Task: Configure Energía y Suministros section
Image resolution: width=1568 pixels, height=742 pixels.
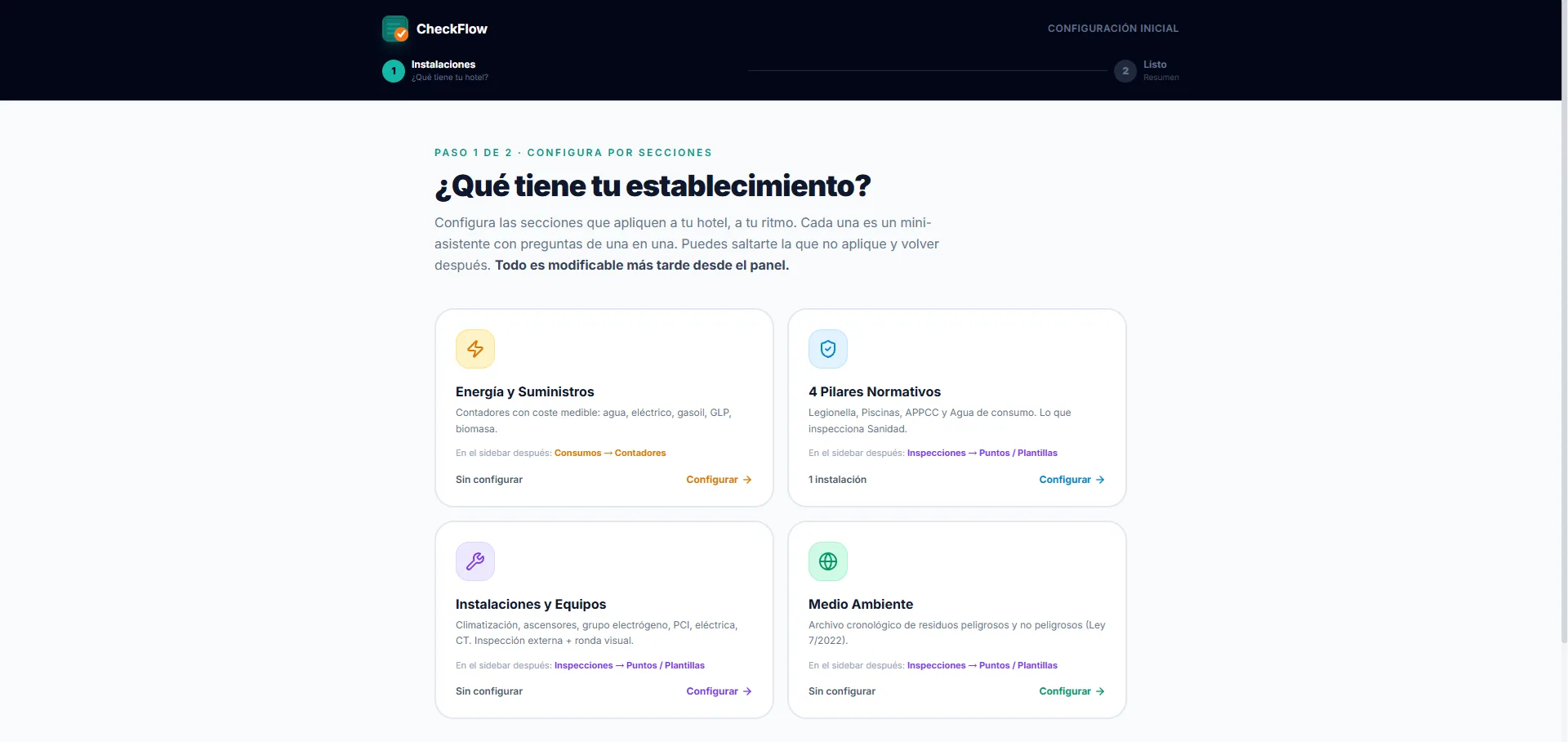Action: pos(719,480)
